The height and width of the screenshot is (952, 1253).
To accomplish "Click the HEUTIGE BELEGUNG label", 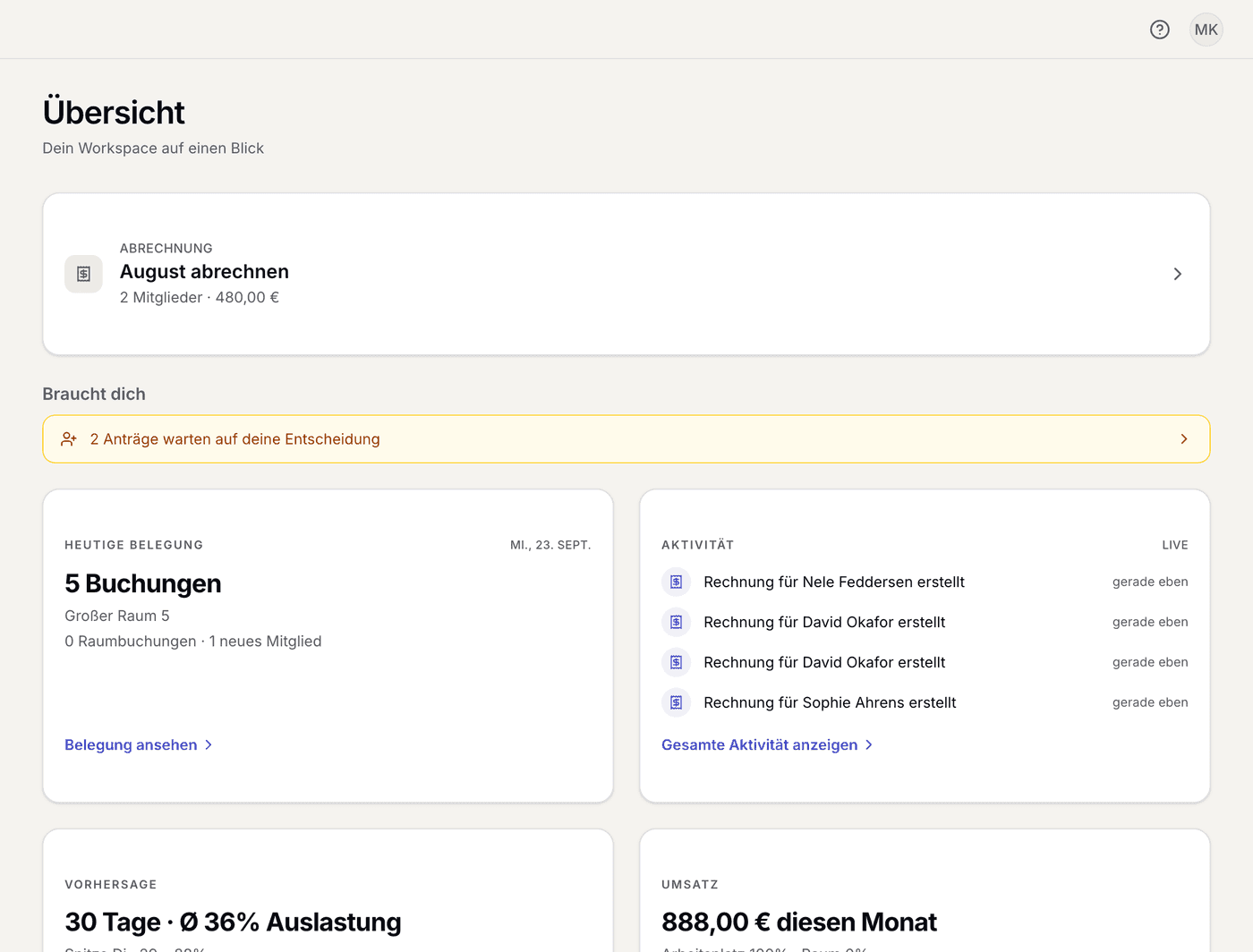I will click(134, 545).
